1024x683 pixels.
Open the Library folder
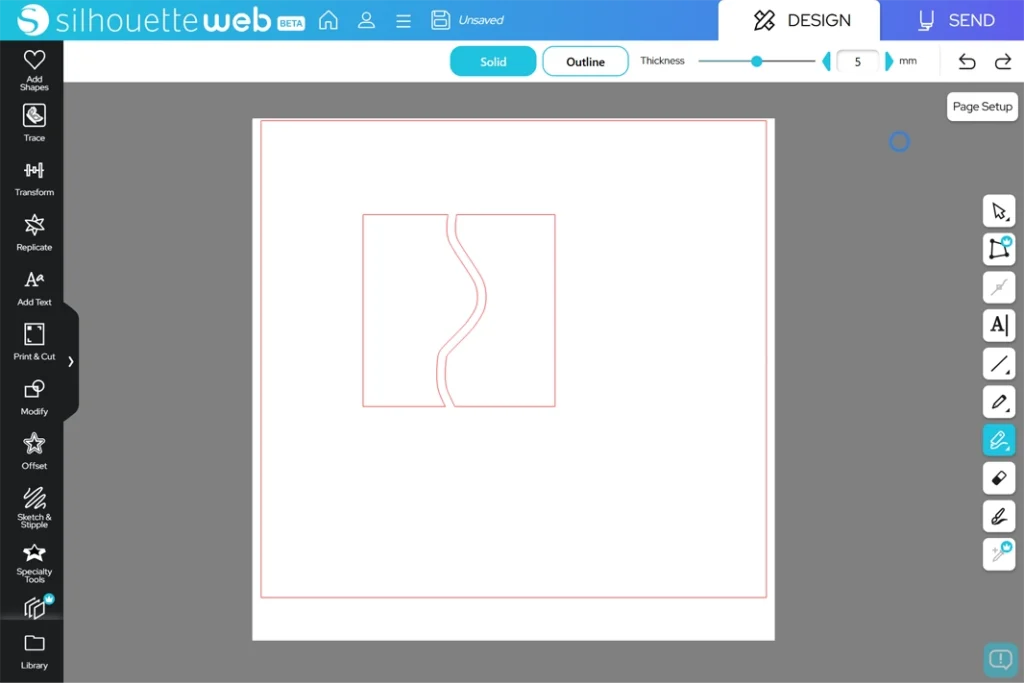[34, 648]
